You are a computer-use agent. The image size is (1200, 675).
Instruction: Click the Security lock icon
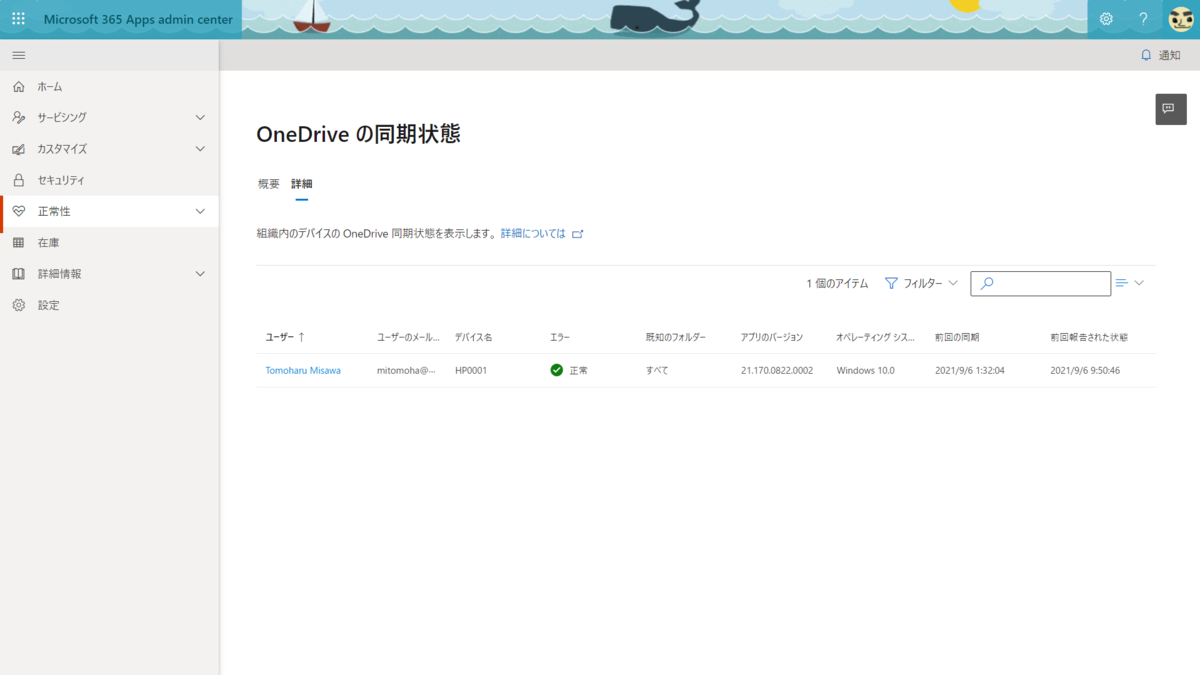click(18, 180)
